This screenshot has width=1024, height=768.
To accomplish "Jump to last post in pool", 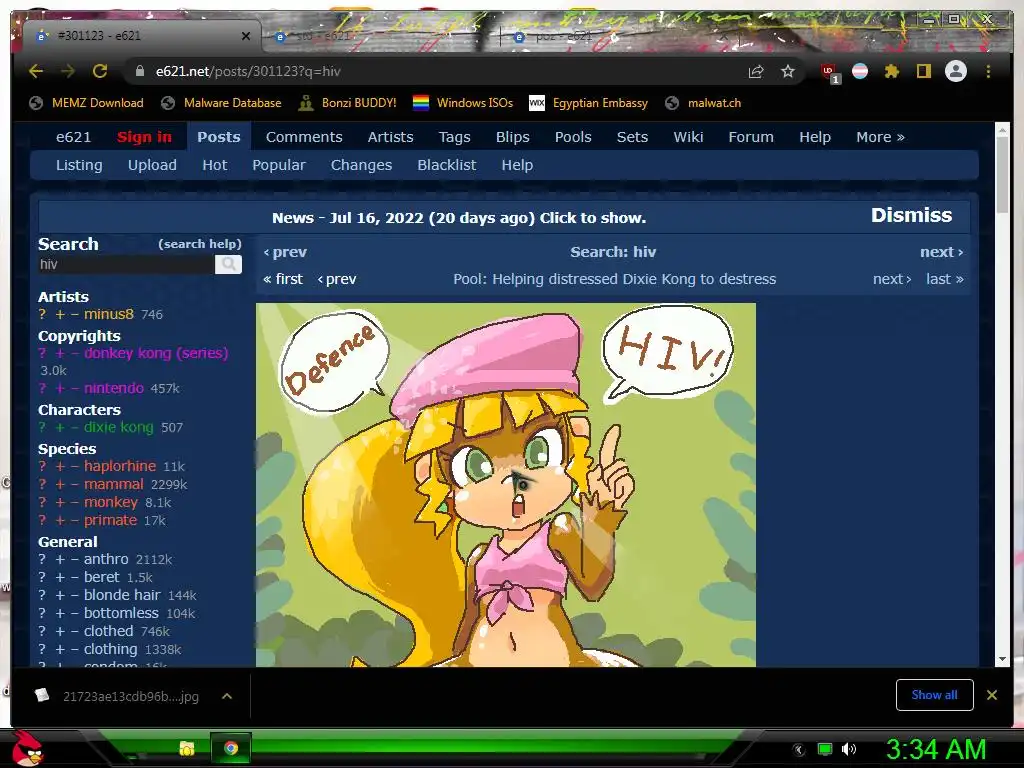I will (x=944, y=280).
